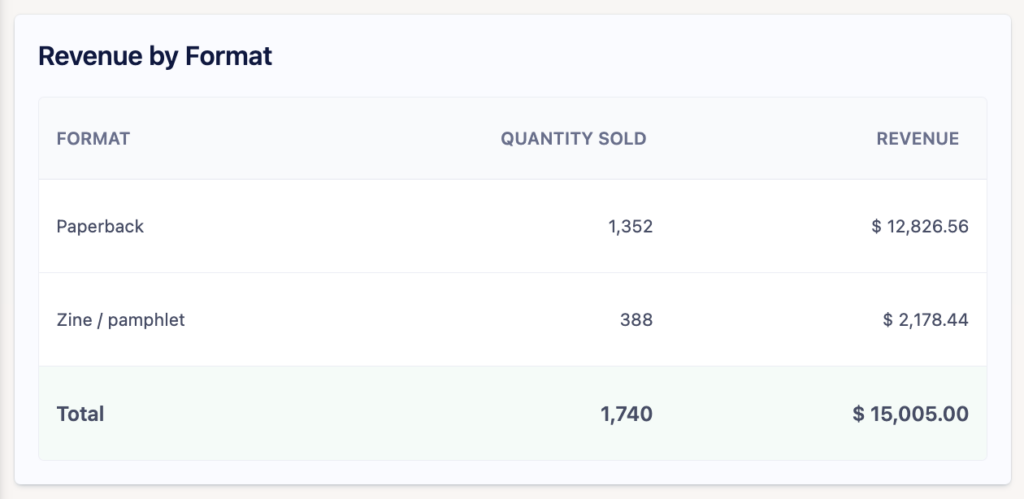This screenshot has width=1024, height=499.
Task: Click the word "pamphlet" in the format column
Action: [147, 320]
